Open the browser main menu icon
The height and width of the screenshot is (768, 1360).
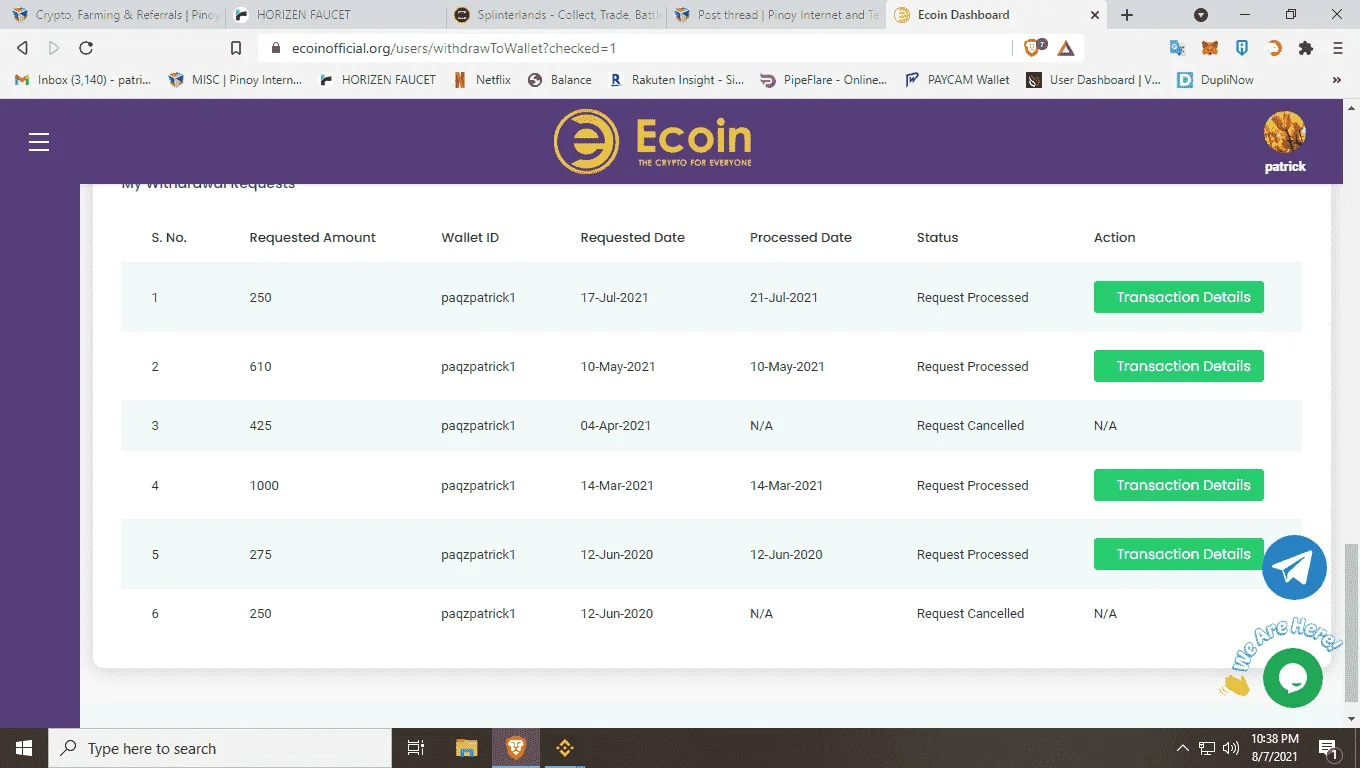(1338, 48)
